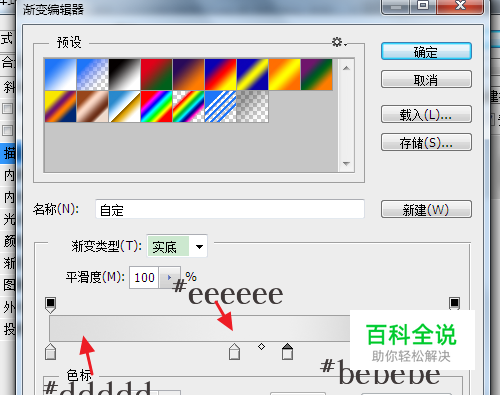Viewport: 500px width, 395px height.
Task: Click the 名称 name field containing 自定
Action: click(x=230, y=209)
